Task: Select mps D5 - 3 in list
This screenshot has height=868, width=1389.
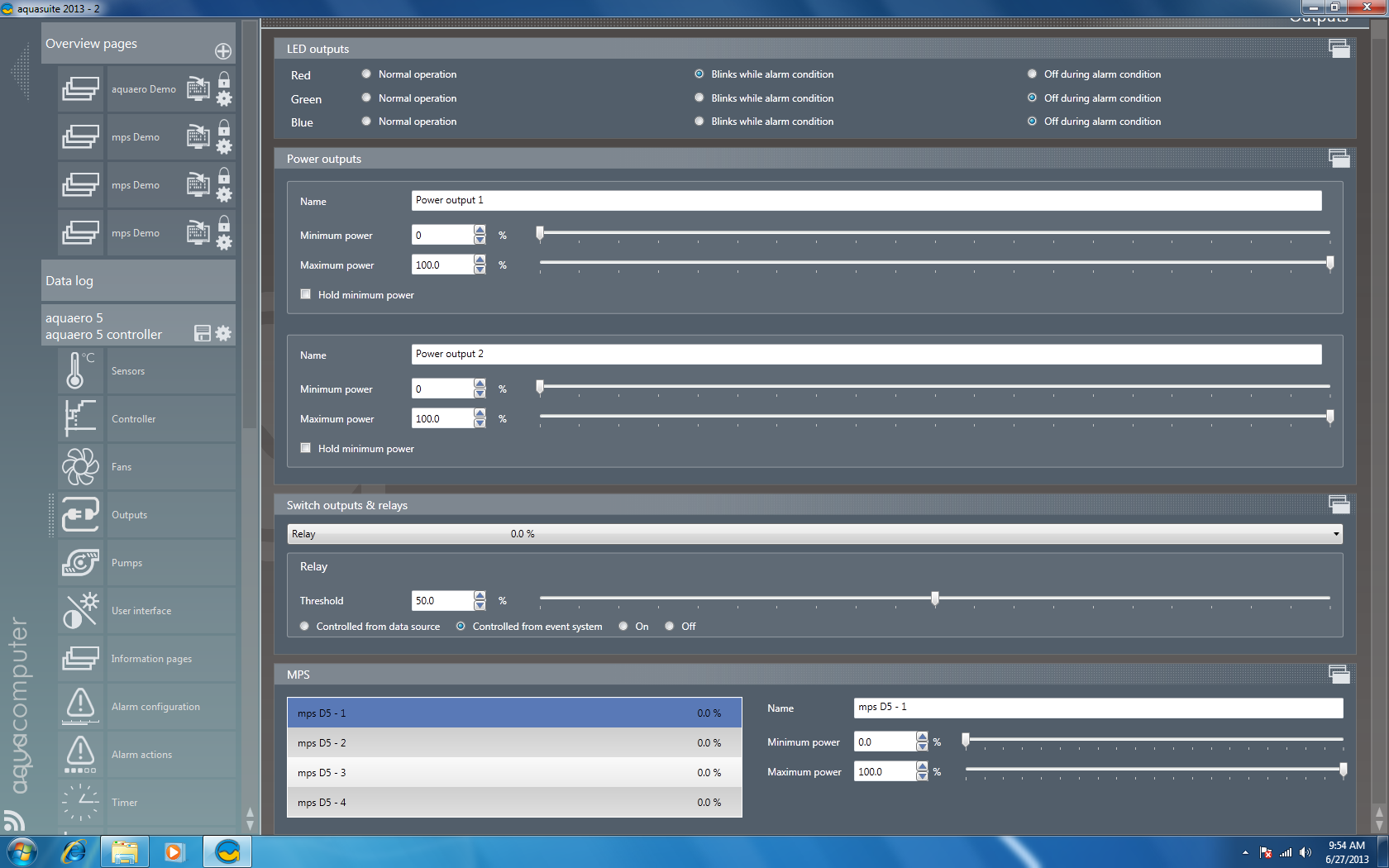Action: (x=513, y=773)
